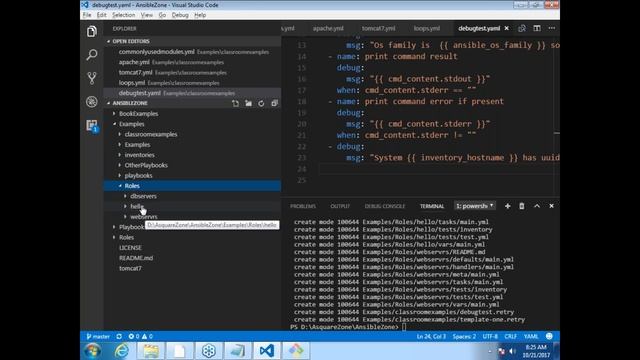
Task: Switch to the Debug Console tab
Action: (384, 206)
